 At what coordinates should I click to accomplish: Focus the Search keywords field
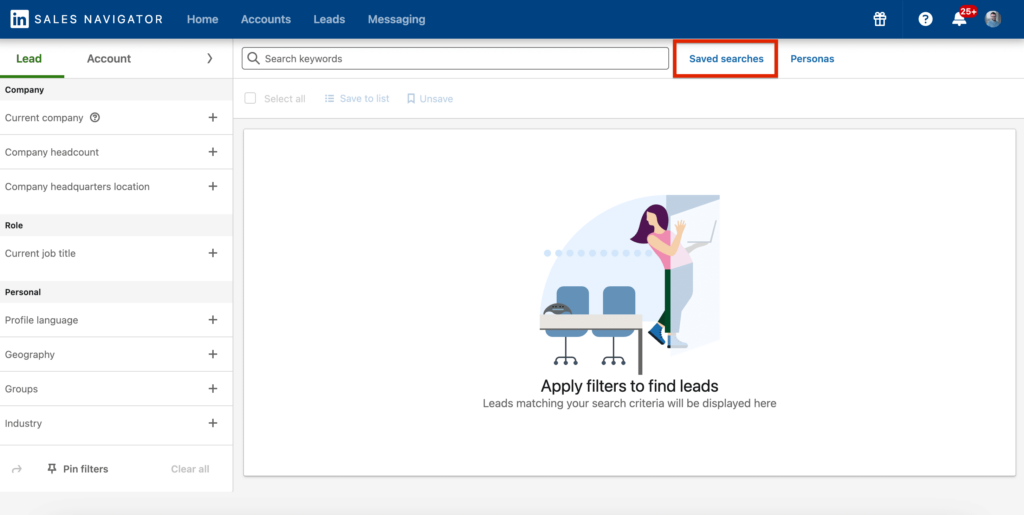[x=455, y=58]
